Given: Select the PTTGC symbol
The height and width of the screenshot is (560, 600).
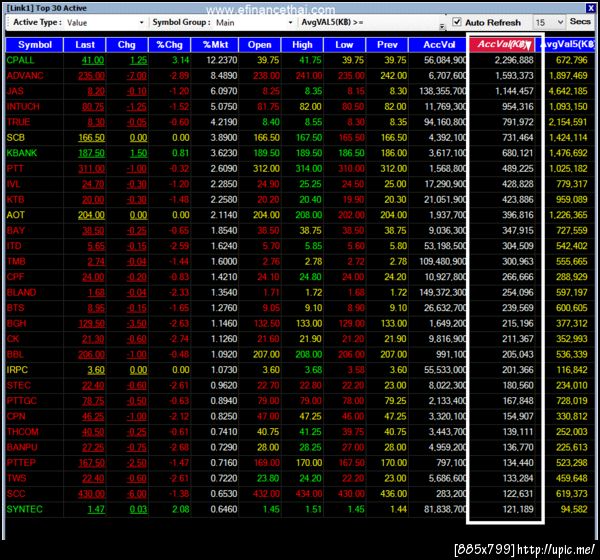Looking at the screenshot, I should tap(22, 401).
